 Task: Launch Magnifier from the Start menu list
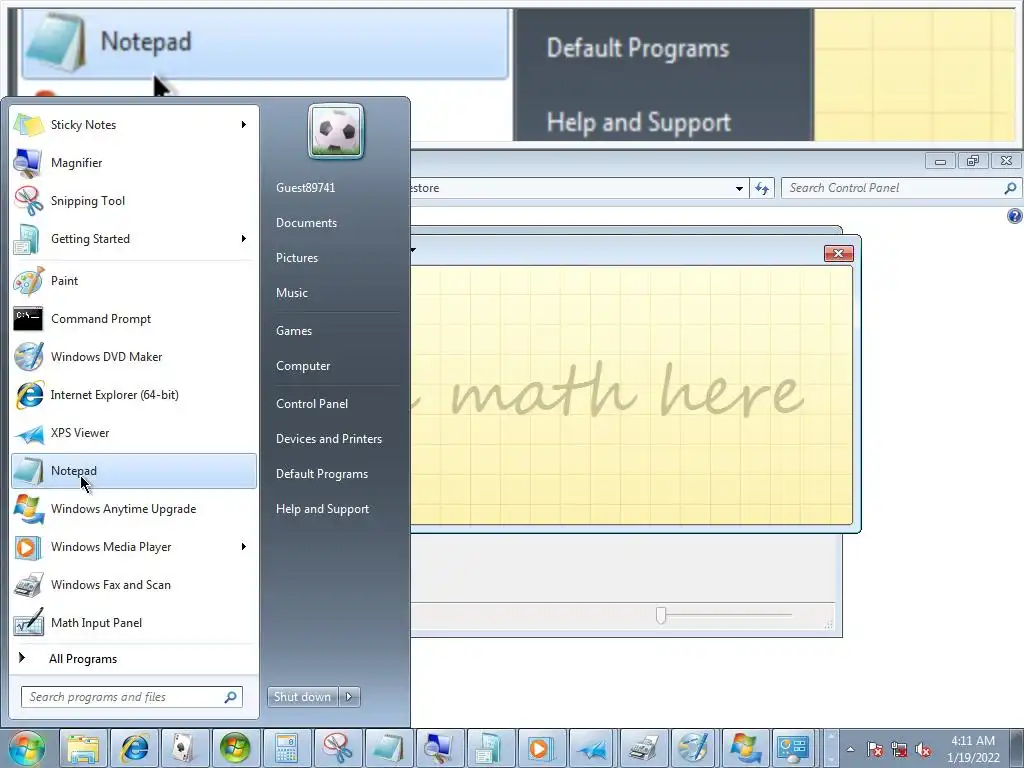pos(134,163)
